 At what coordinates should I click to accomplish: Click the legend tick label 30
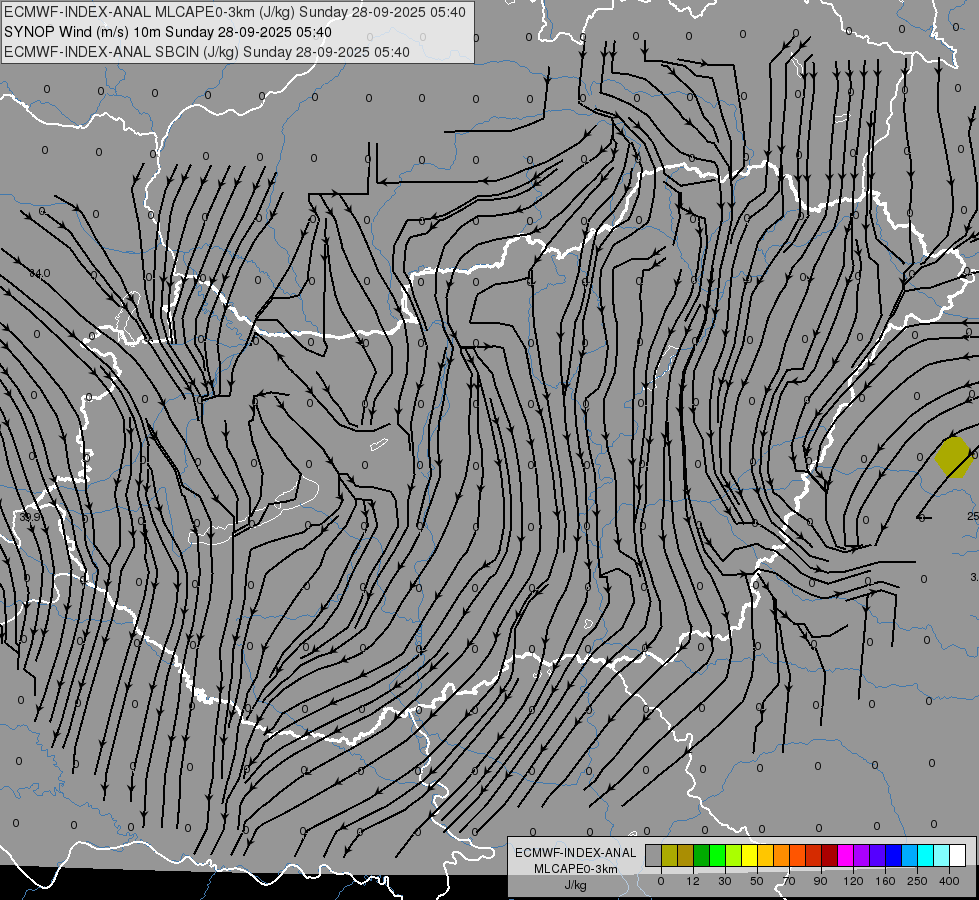[x=725, y=881]
